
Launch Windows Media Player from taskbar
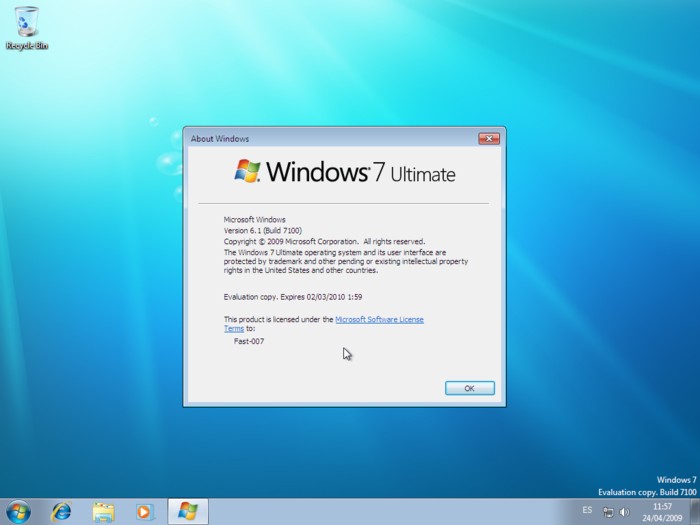pos(145,512)
